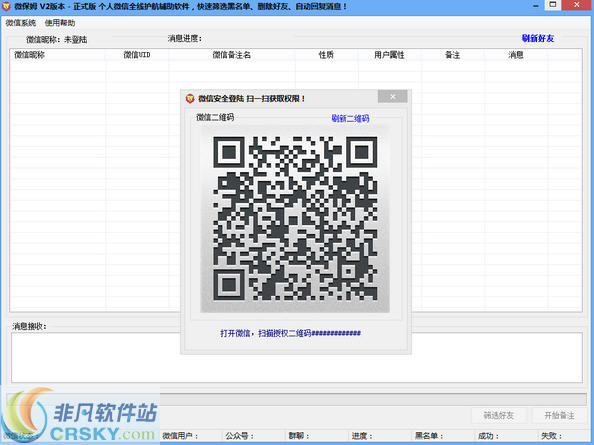Click the 消息进度 label
Viewport: 594px width, 445px height.
[185, 38]
